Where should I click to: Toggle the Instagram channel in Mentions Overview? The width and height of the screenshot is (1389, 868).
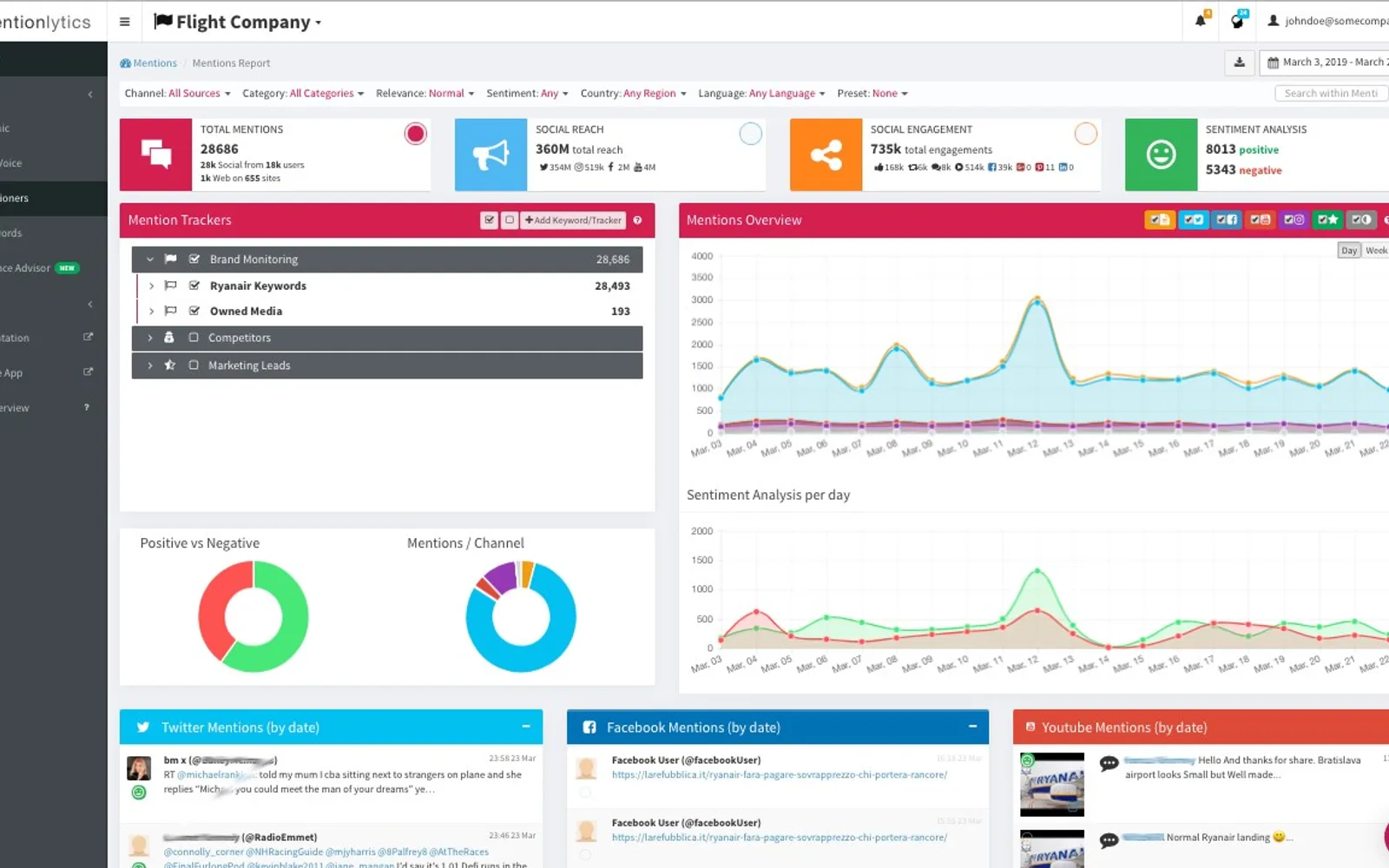[x=1294, y=220]
